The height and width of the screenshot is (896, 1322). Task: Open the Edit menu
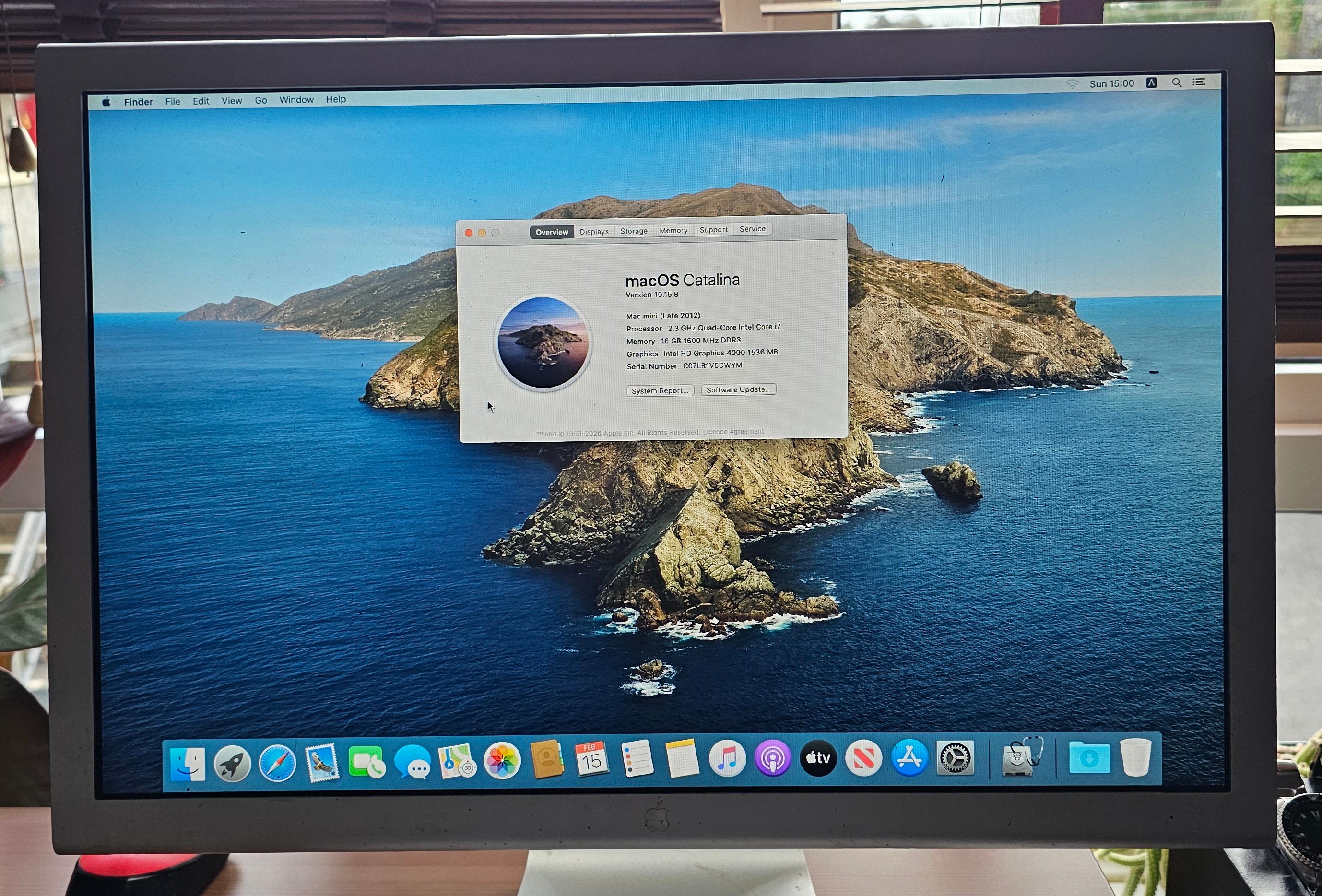click(200, 101)
